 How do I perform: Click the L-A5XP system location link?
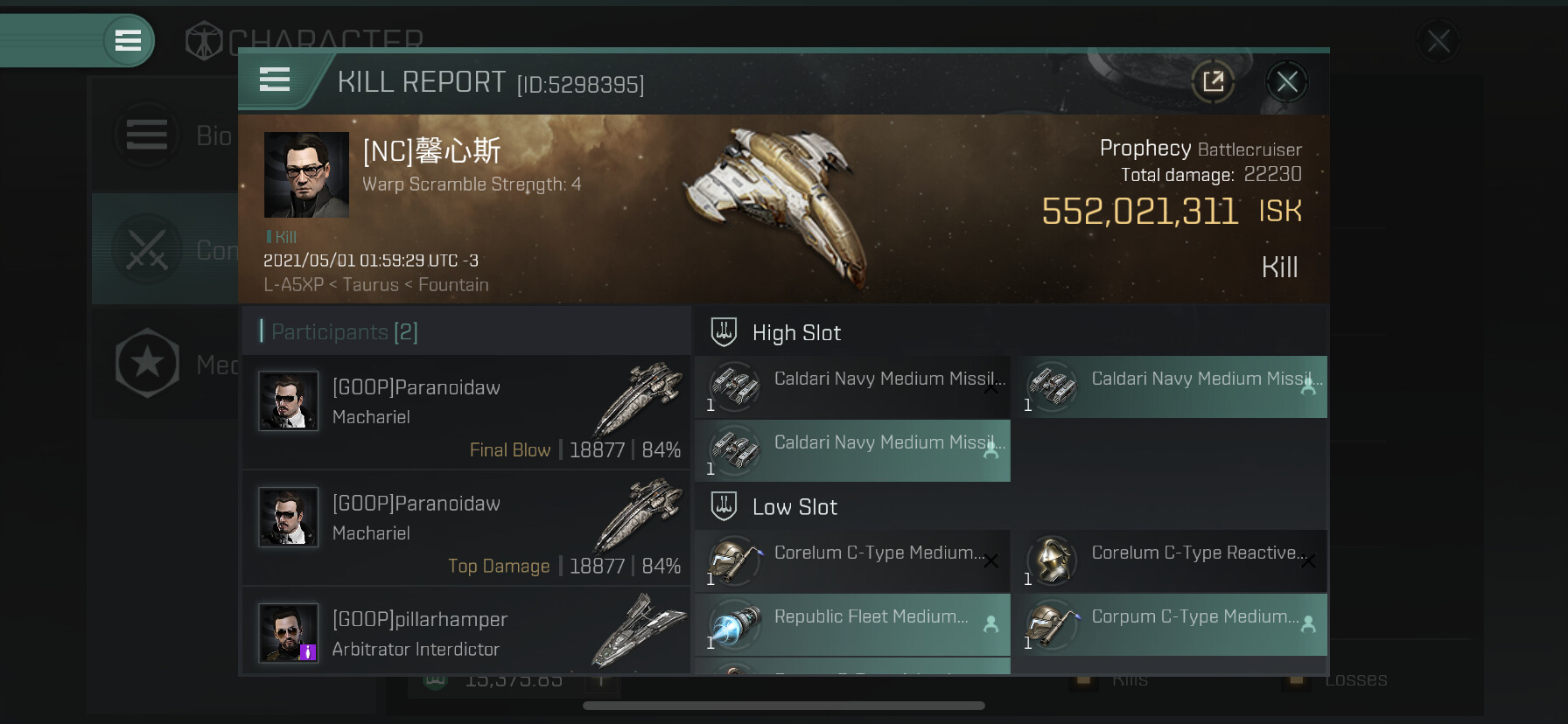point(293,285)
